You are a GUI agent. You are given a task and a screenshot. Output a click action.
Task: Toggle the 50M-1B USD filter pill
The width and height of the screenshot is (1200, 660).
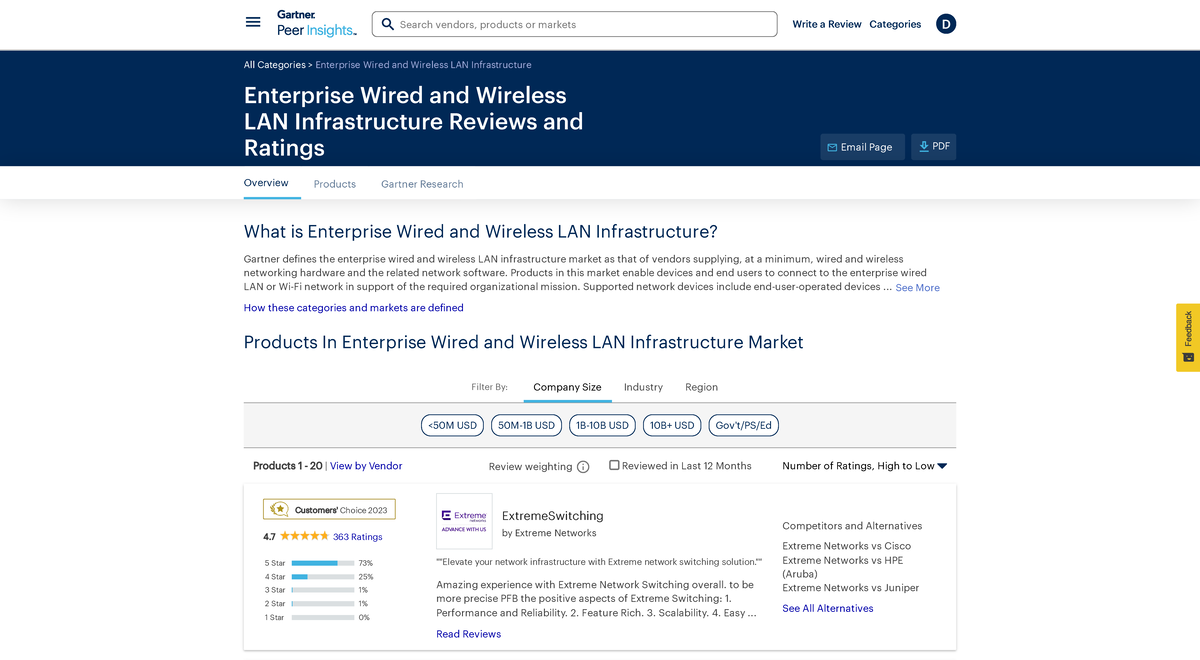coord(527,425)
